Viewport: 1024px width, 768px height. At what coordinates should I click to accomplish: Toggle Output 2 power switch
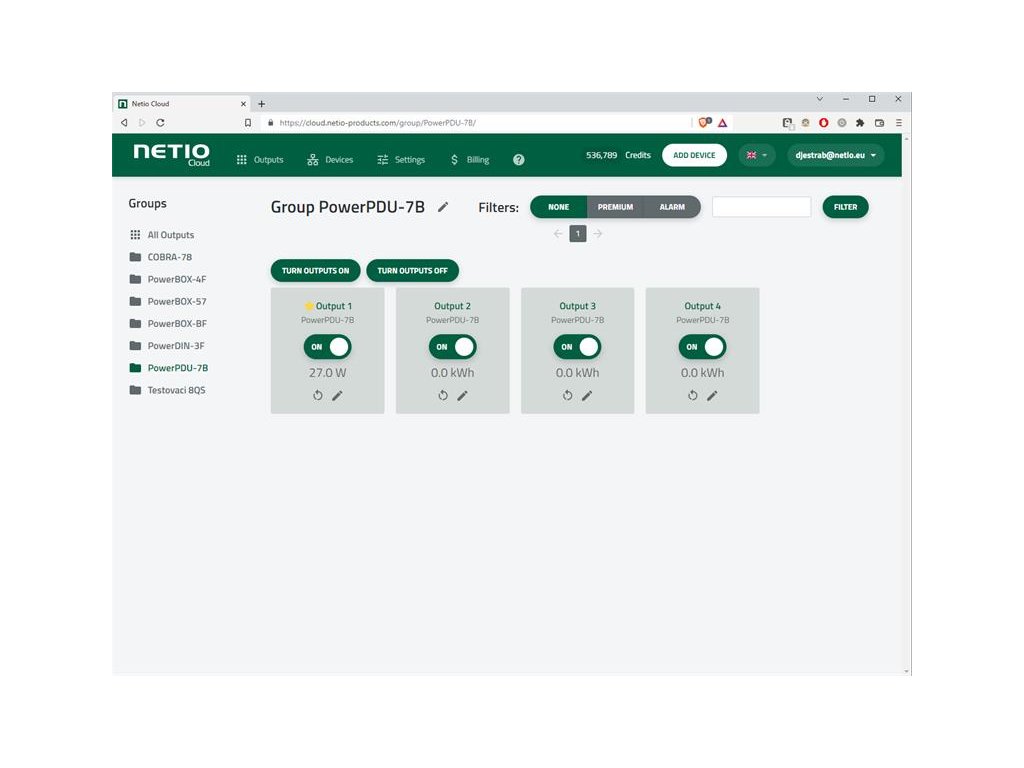453,347
